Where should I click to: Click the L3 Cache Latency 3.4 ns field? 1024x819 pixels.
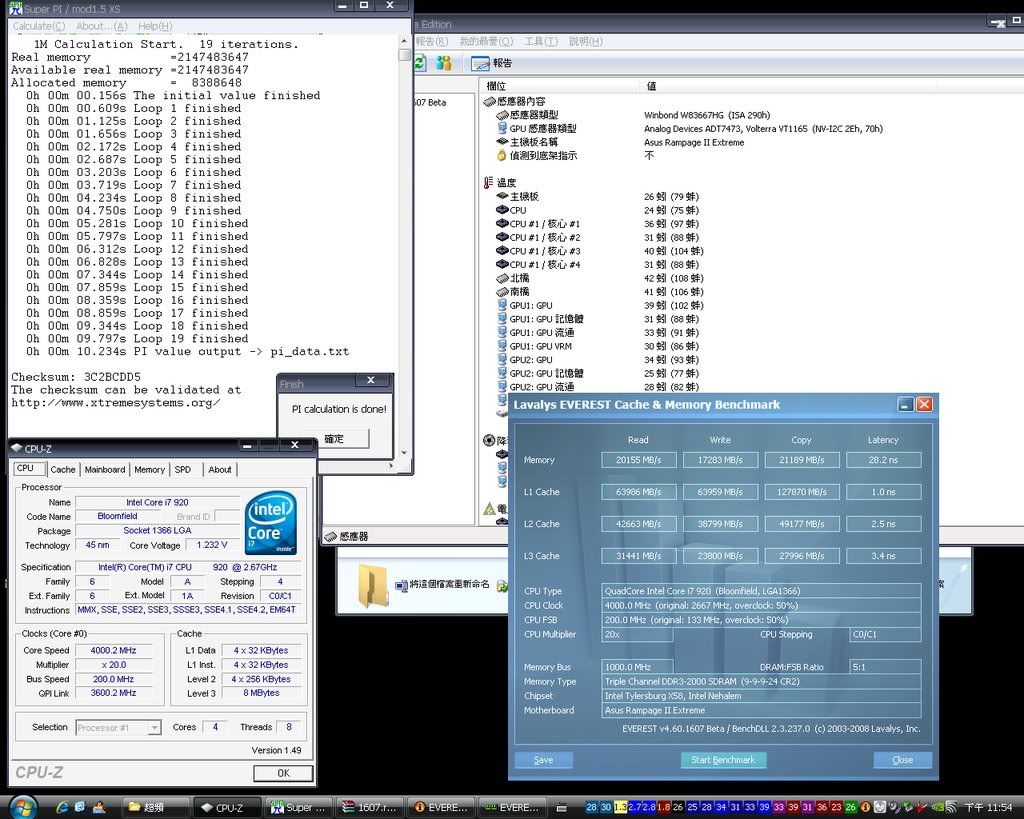pyautogui.click(x=883, y=556)
